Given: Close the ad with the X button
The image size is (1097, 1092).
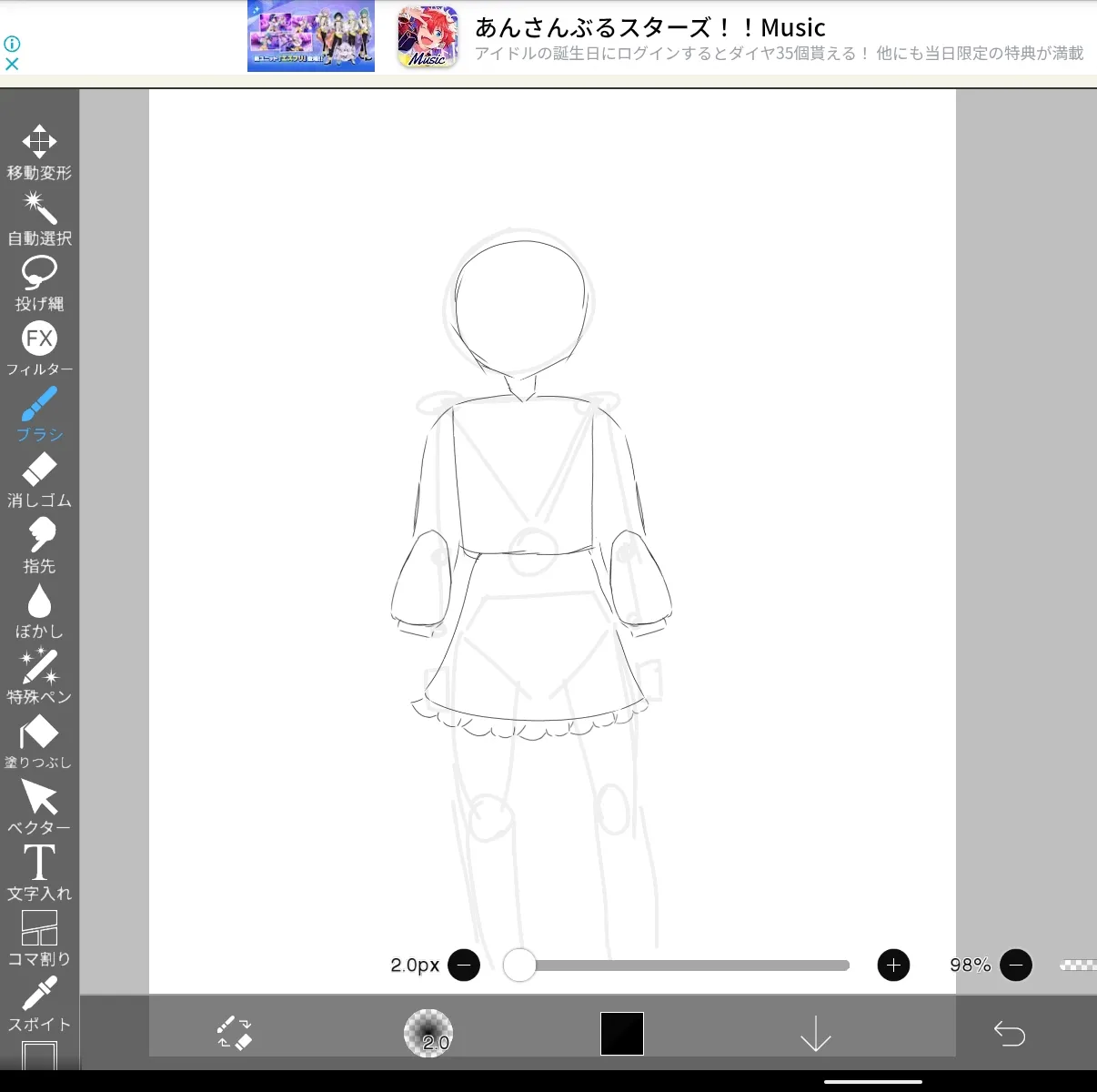Looking at the screenshot, I should (12, 64).
